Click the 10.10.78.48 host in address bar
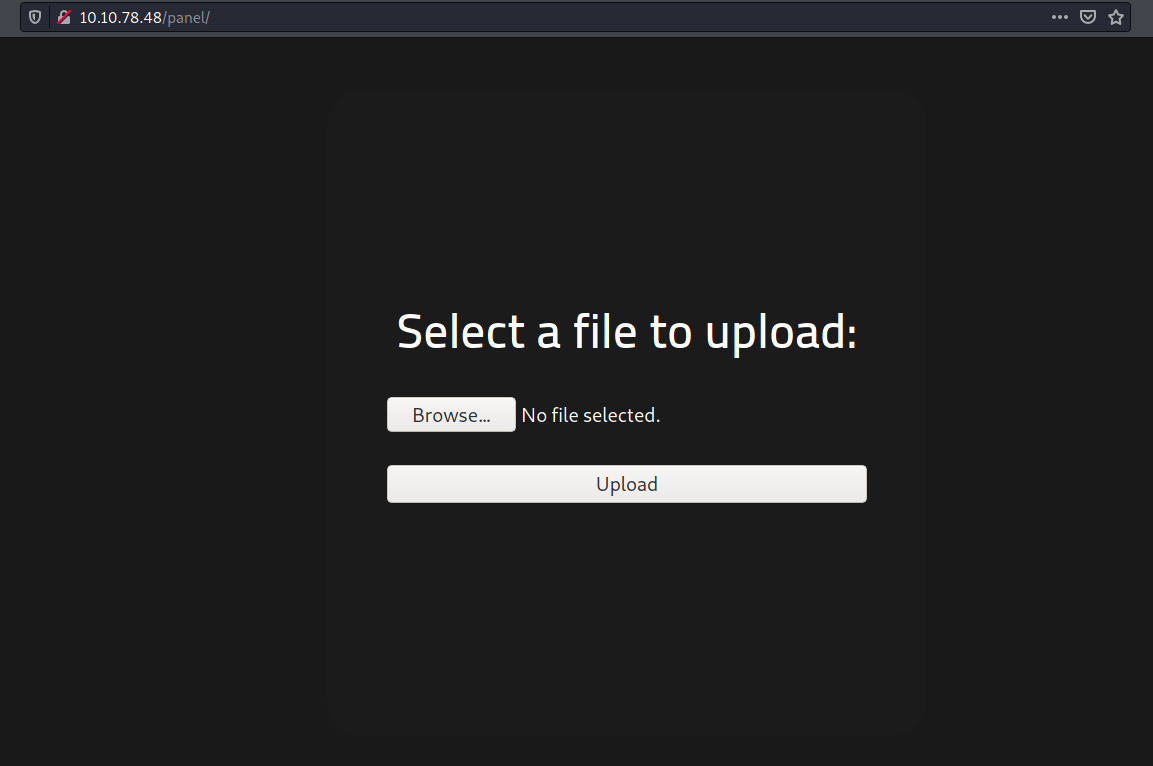The height and width of the screenshot is (766, 1153). (x=120, y=18)
